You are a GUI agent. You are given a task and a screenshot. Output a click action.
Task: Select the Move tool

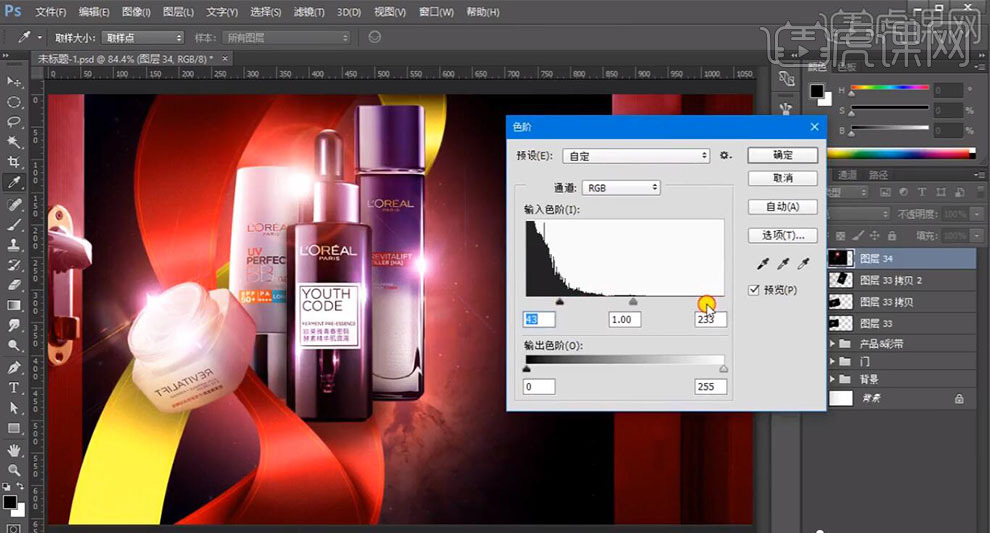coord(14,81)
